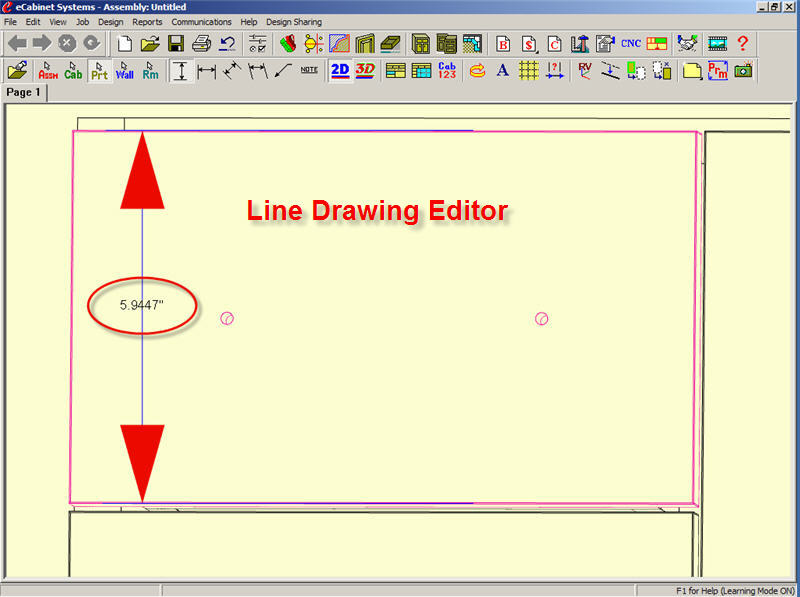This screenshot has width=800, height=597.
Task: Click the New file icon
Action: [x=124, y=44]
